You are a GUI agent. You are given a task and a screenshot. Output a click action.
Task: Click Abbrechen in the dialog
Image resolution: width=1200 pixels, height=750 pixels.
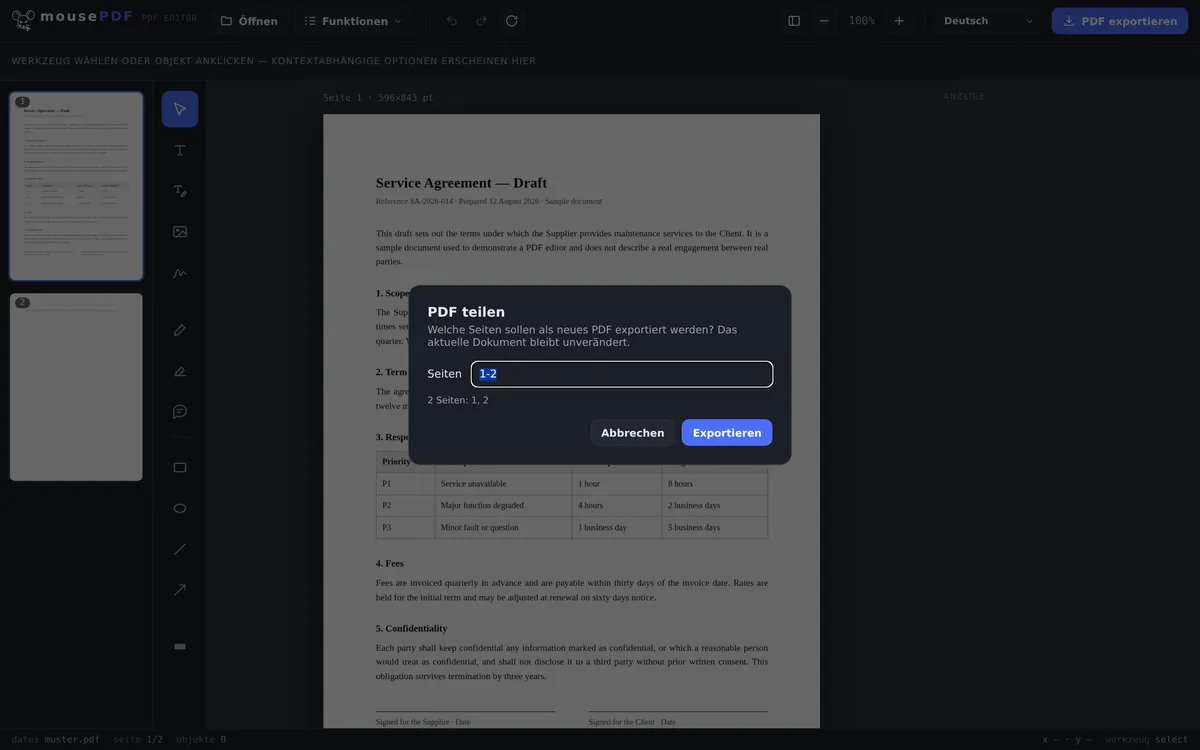click(633, 433)
